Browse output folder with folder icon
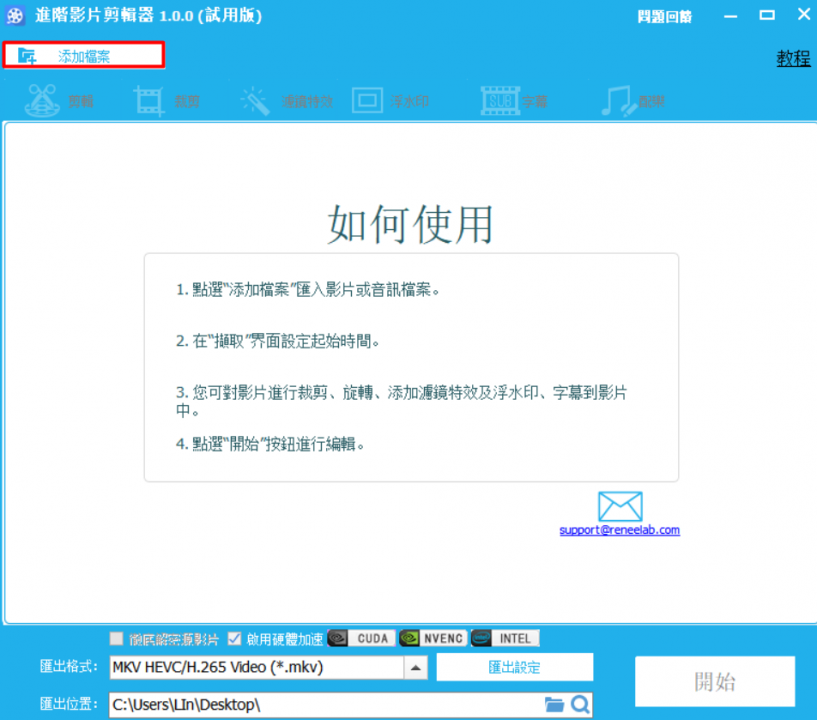Image resolution: width=817 pixels, height=720 pixels. pyautogui.click(x=554, y=705)
